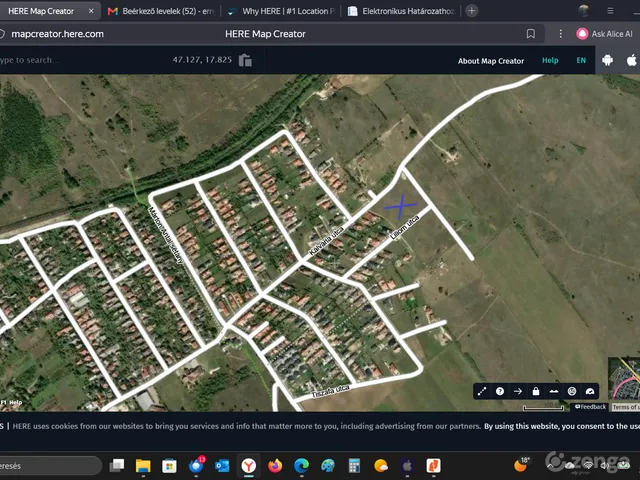
Task: Open Calculator from the taskbar
Action: [354, 466]
